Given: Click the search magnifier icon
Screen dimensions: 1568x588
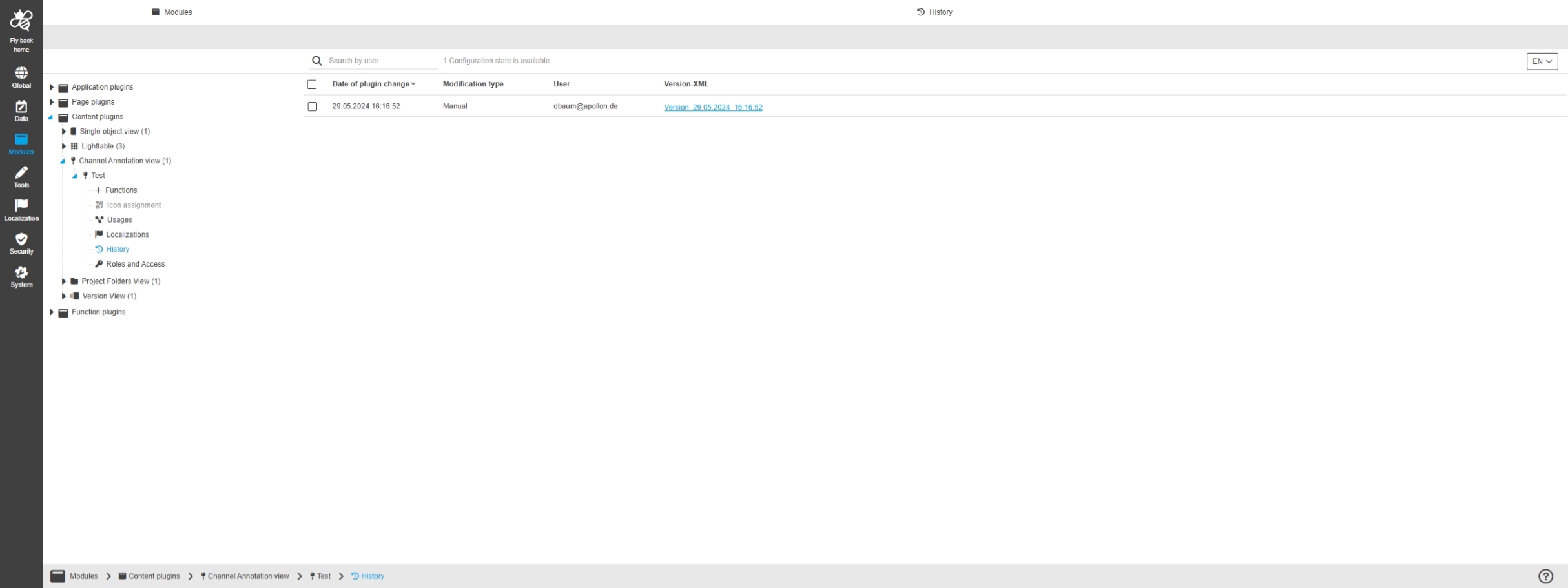Looking at the screenshot, I should click(x=317, y=61).
